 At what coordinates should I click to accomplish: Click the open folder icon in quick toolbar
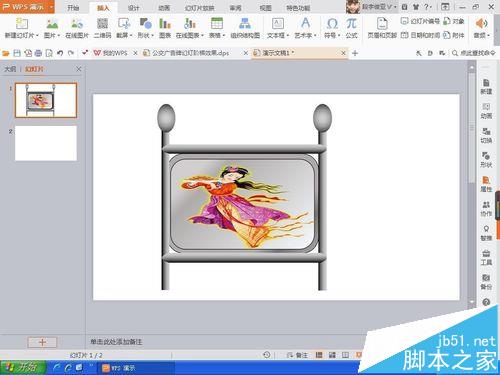pyautogui.click(x=6, y=53)
